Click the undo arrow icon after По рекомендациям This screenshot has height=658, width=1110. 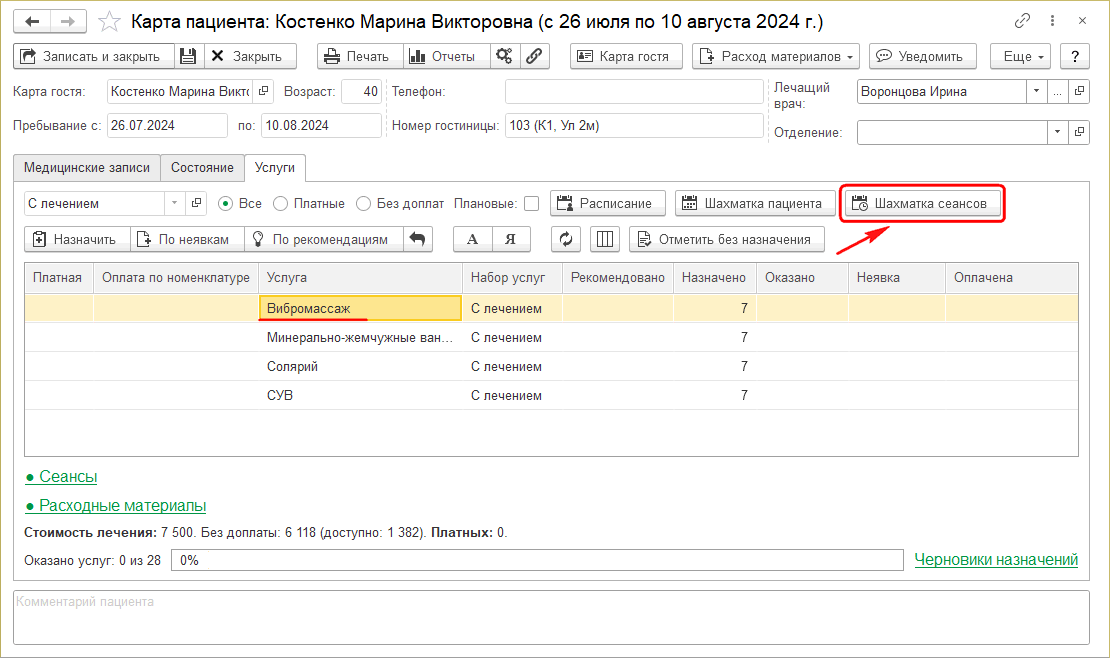point(418,239)
